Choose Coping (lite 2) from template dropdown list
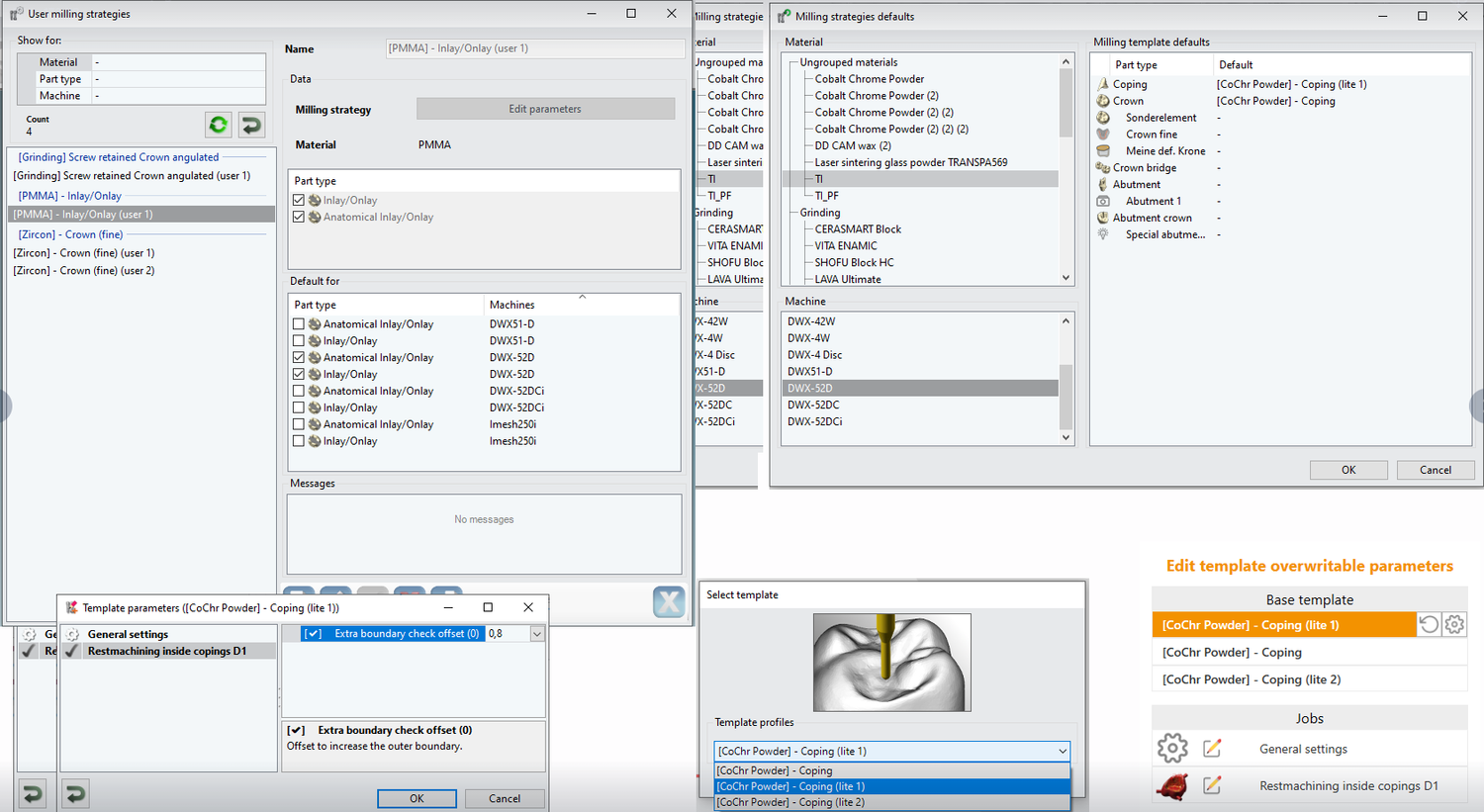Screen dimensions: 1484x812 [791, 802]
